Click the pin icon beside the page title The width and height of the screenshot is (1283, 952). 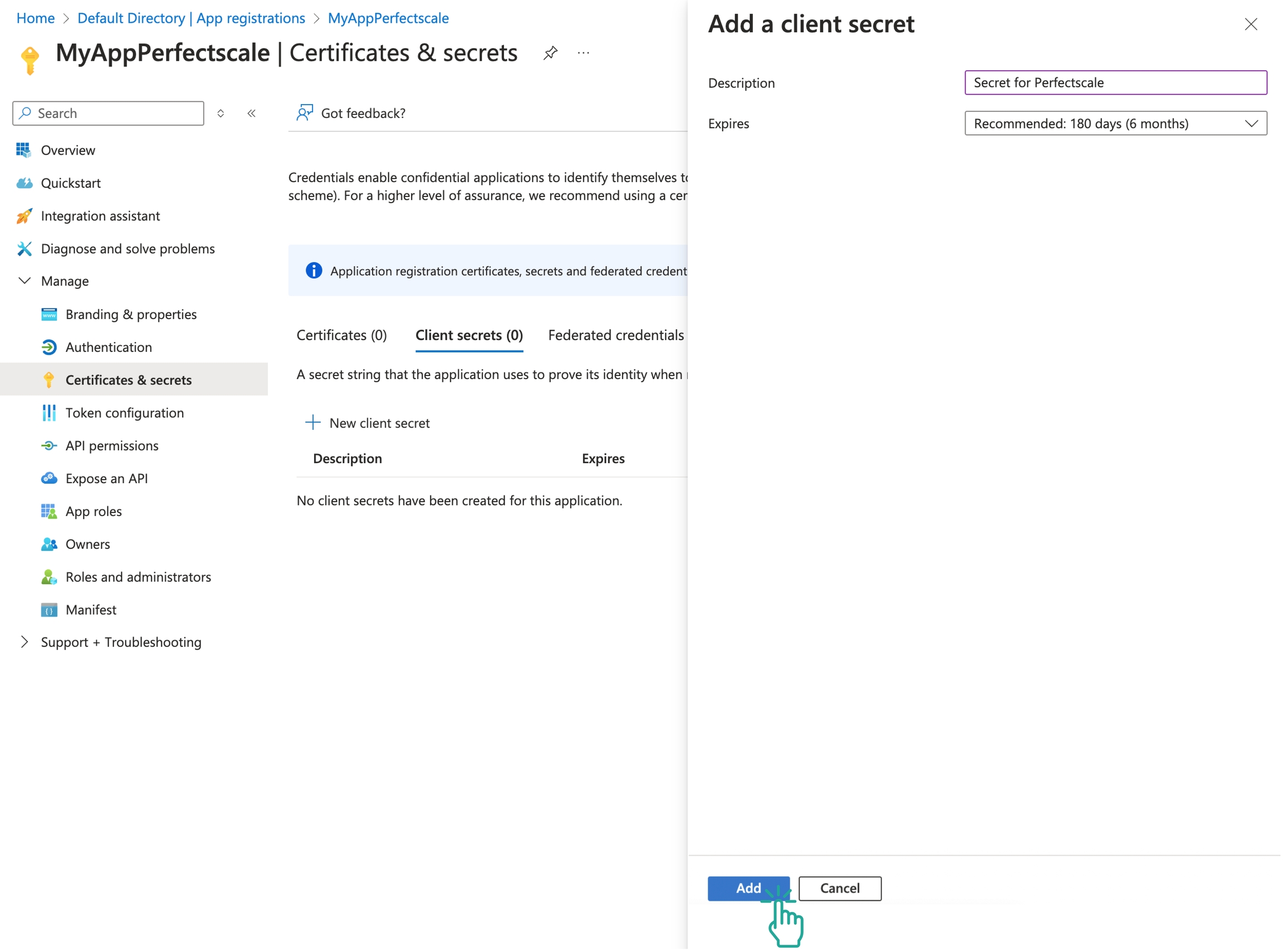point(550,53)
